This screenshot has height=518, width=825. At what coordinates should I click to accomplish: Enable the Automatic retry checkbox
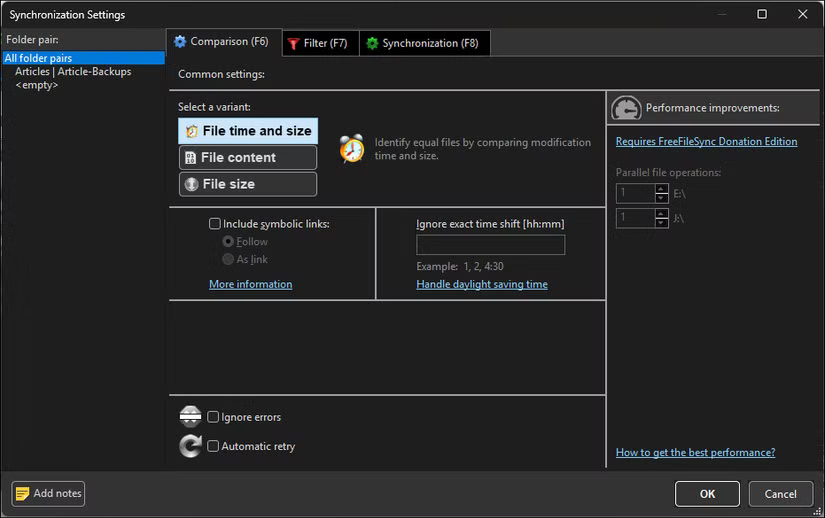[213, 446]
